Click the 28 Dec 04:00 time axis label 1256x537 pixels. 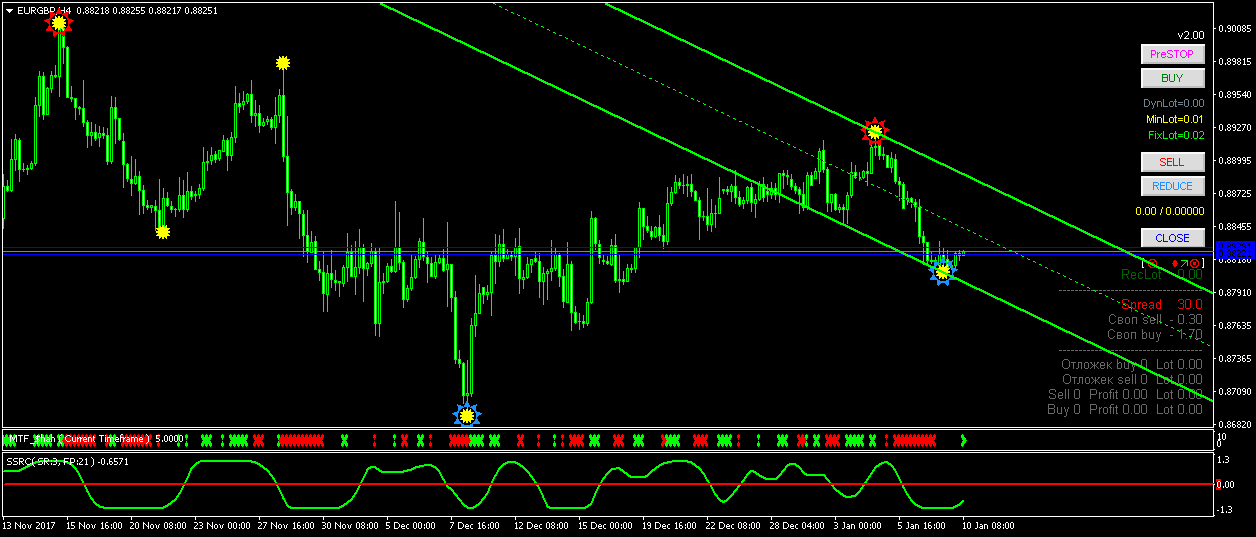tap(796, 524)
